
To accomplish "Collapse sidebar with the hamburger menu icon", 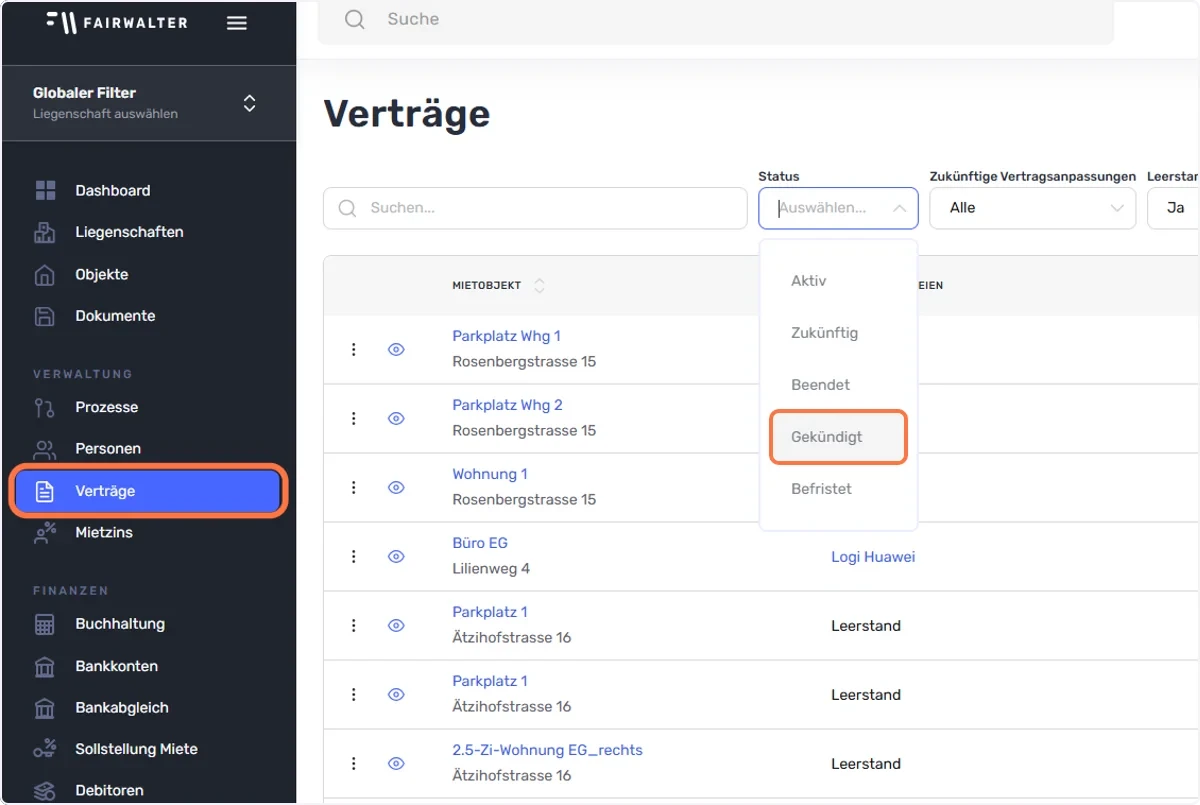I will click(237, 23).
